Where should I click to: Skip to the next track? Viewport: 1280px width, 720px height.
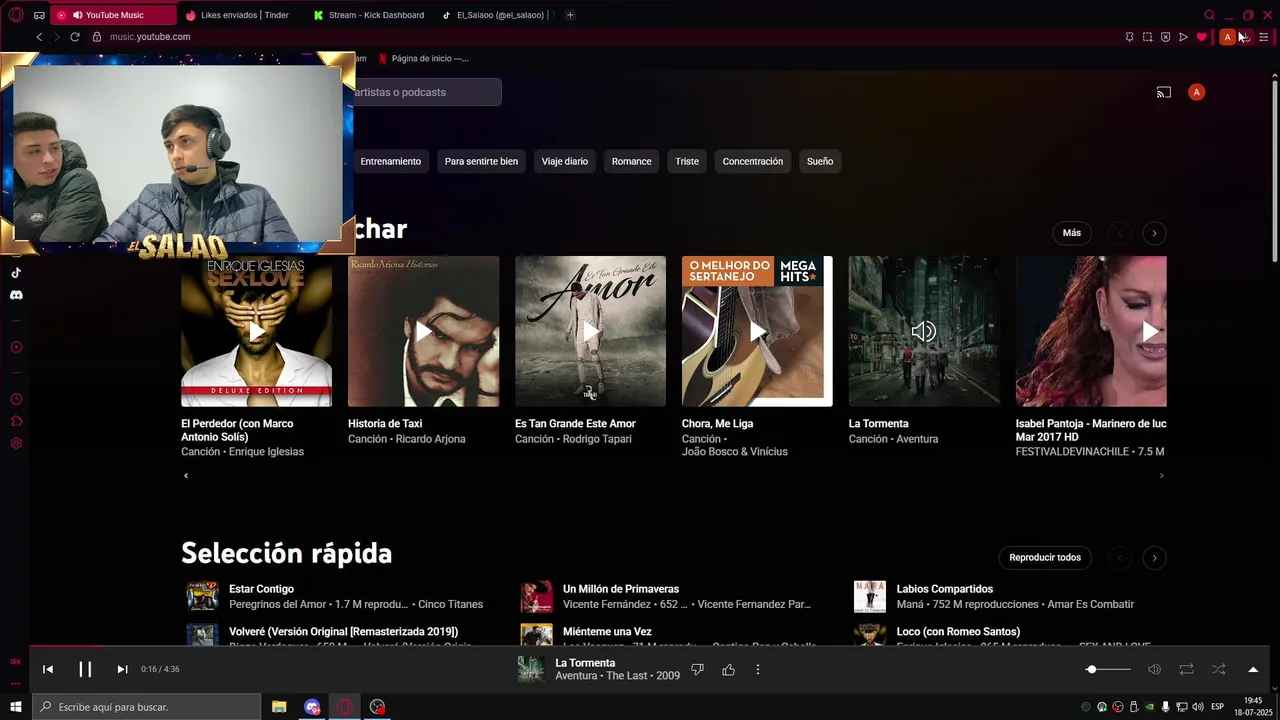tap(122, 669)
